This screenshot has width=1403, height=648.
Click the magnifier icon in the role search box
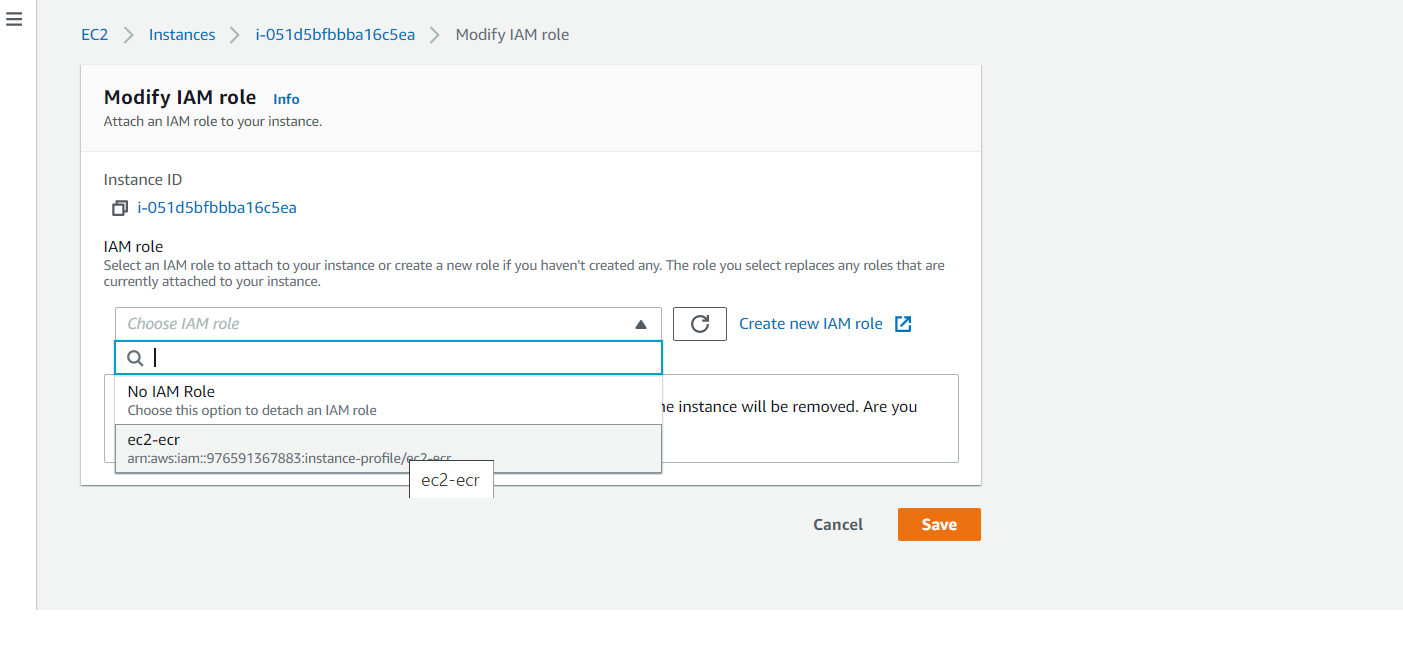pos(136,358)
